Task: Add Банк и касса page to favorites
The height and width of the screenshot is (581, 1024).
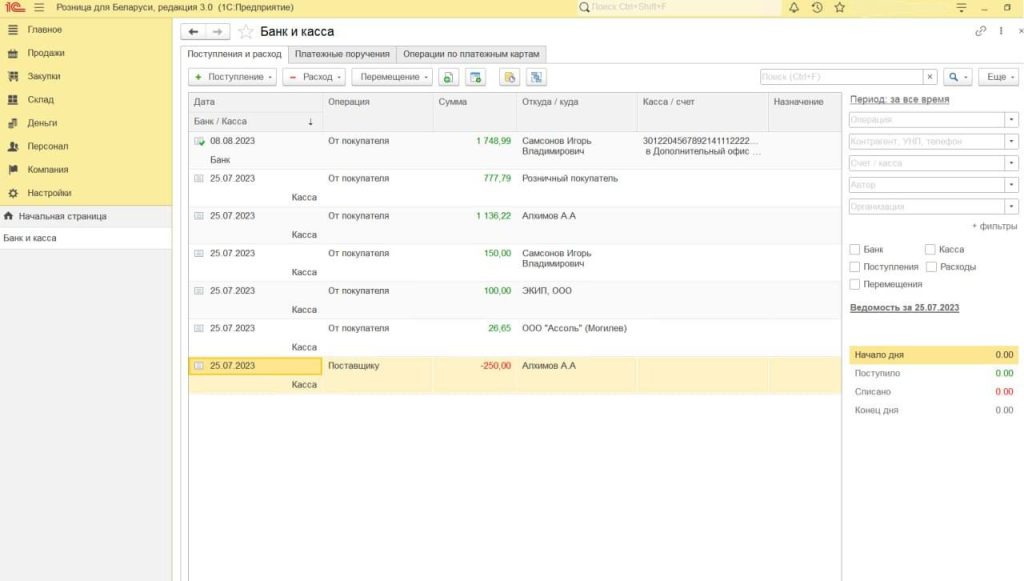Action: point(246,32)
